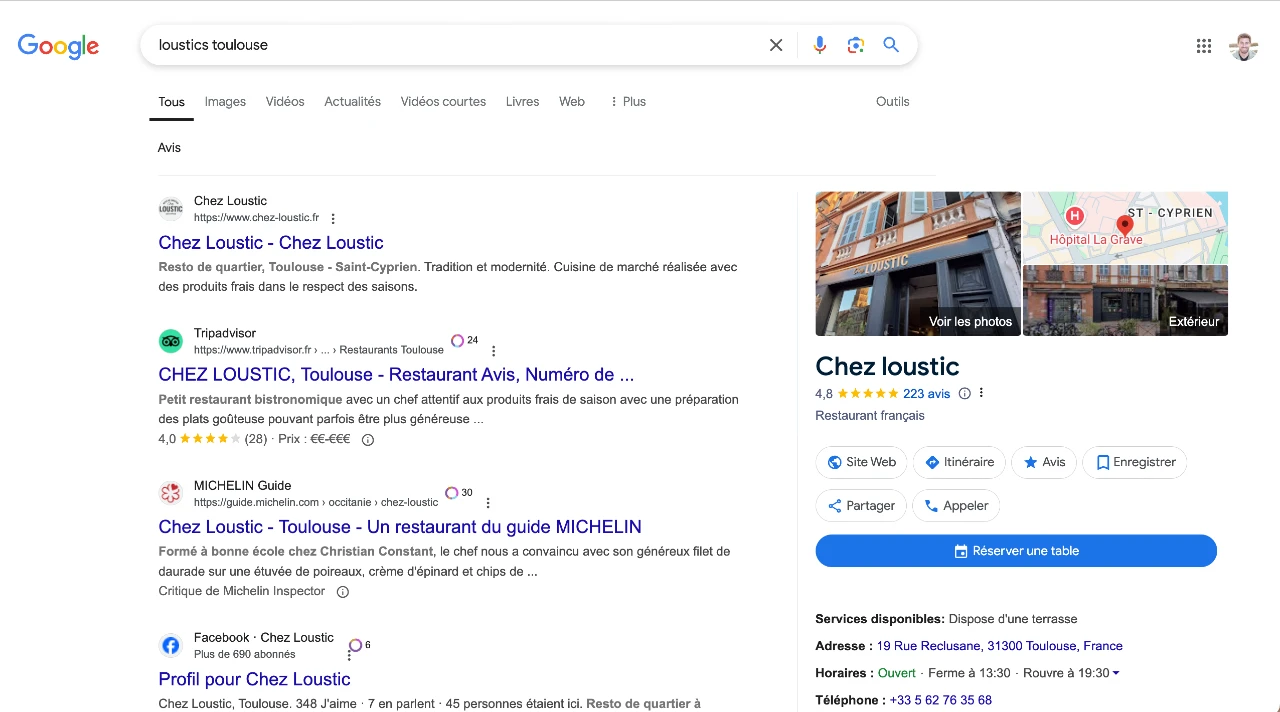
Task: Open the MICHELIN Guide result options menu
Action: click(488, 503)
